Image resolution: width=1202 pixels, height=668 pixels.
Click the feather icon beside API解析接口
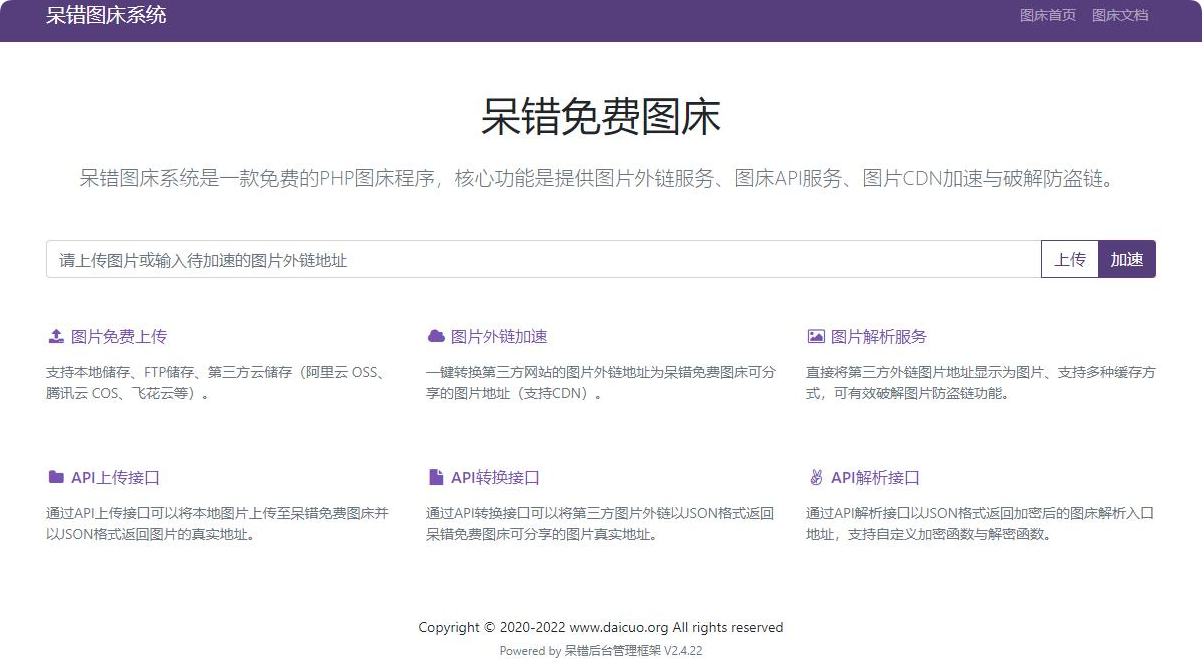click(816, 477)
